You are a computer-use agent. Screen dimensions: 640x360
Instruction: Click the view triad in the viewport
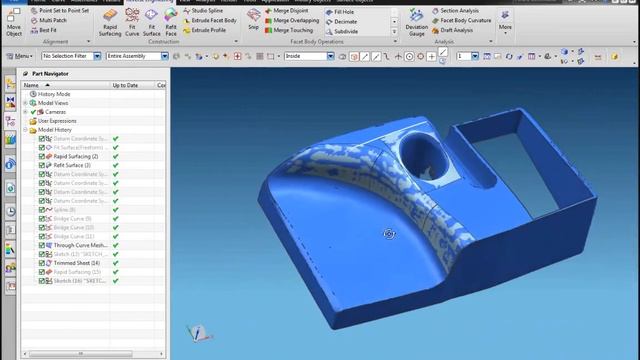pyautogui.click(x=199, y=333)
